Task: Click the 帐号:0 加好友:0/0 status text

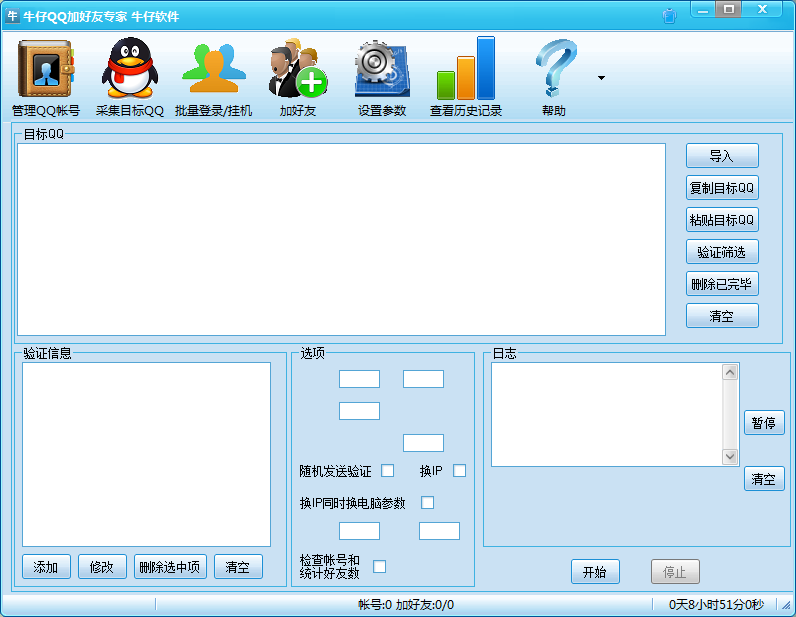Action: point(406,604)
